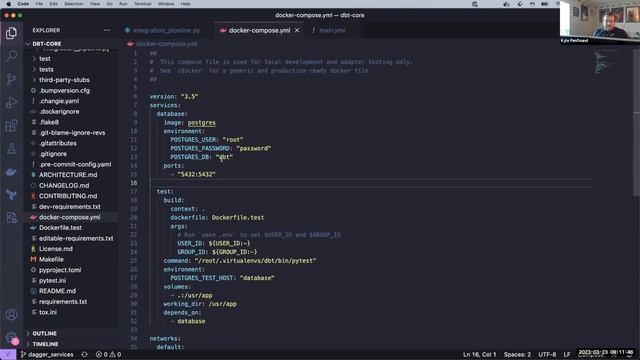This screenshot has width=640, height=360.
Task: Change indentation via Spaces: 2
Action: point(518,354)
